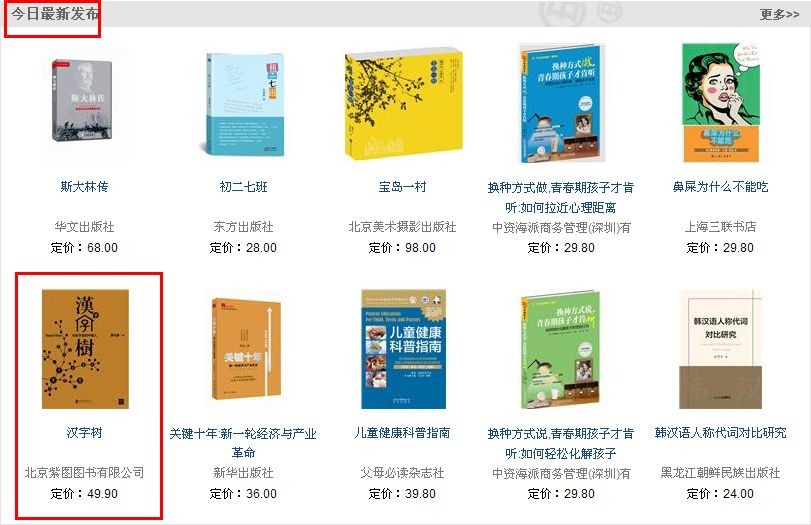This screenshot has width=811, height=525.
Task: Open the 初二七班 title link
Action: (244, 187)
